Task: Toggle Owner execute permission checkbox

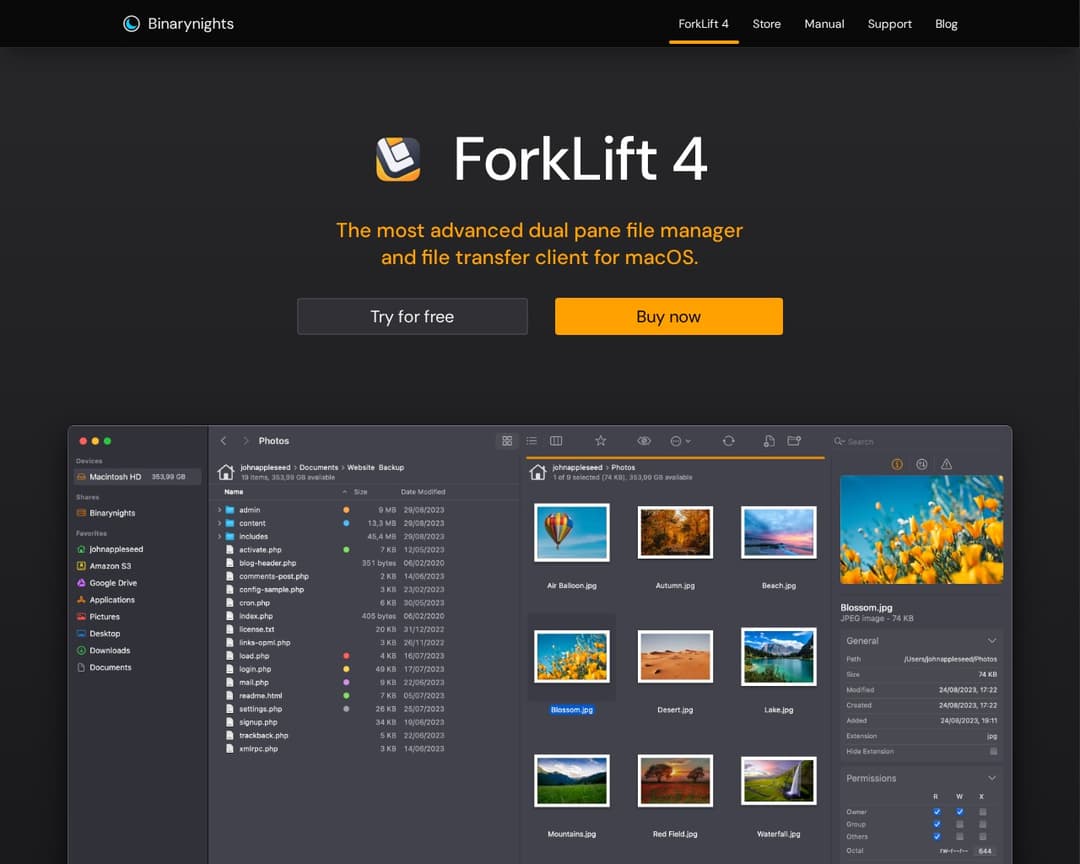Action: click(982, 812)
